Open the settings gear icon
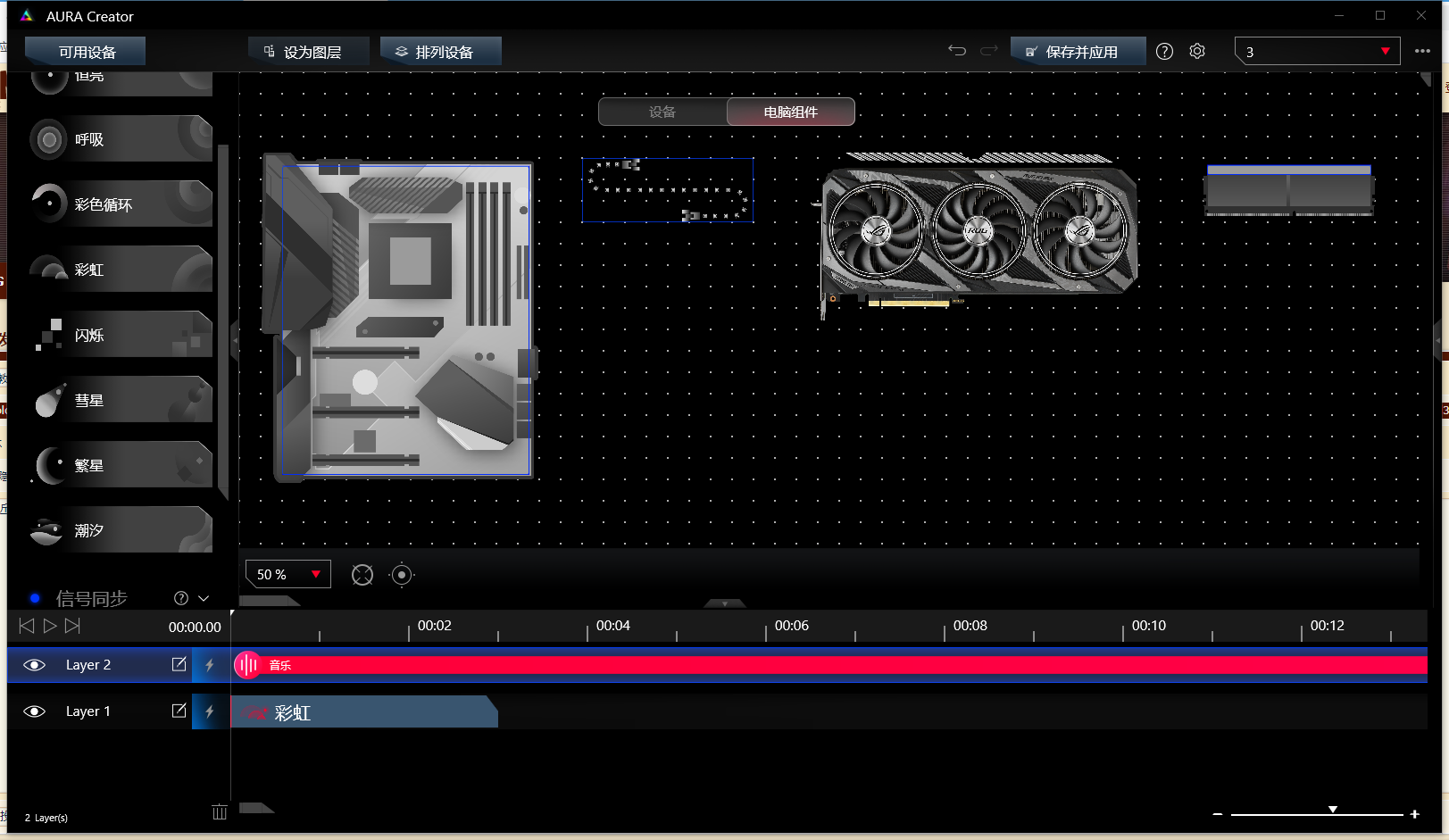Screen dimensions: 1449x840 (1197, 52)
